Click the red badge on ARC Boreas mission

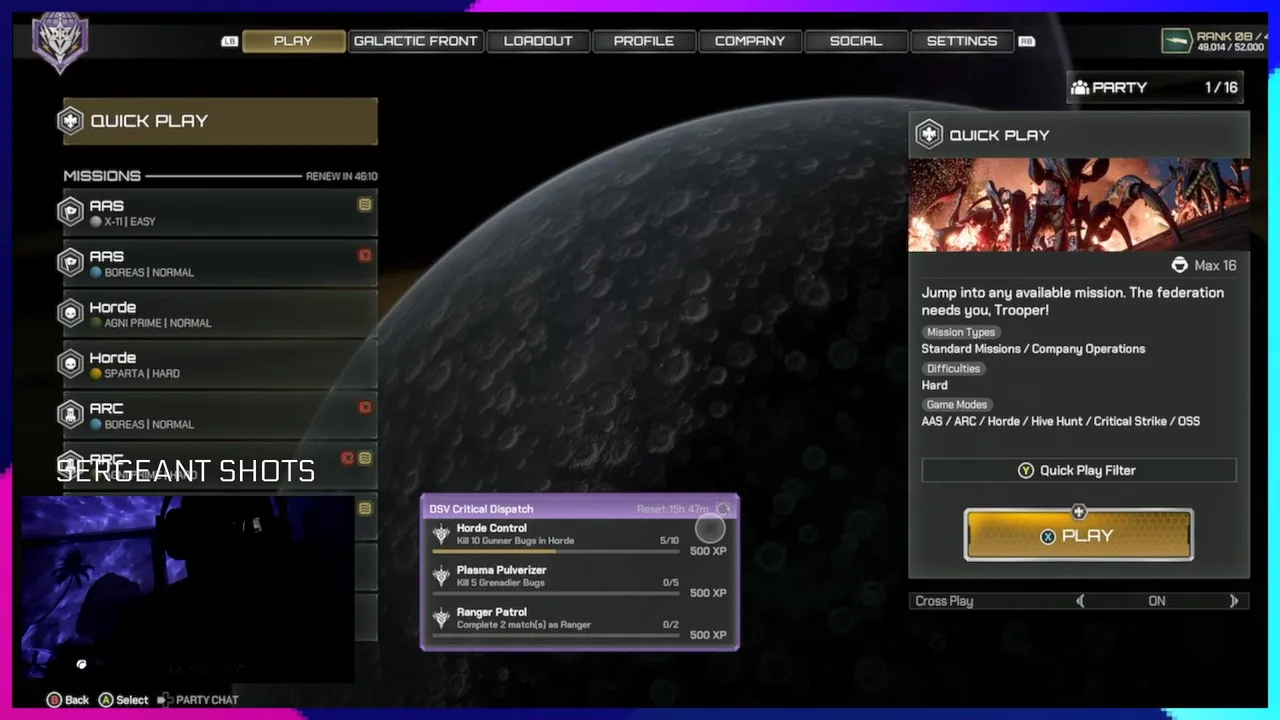[x=365, y=408]
